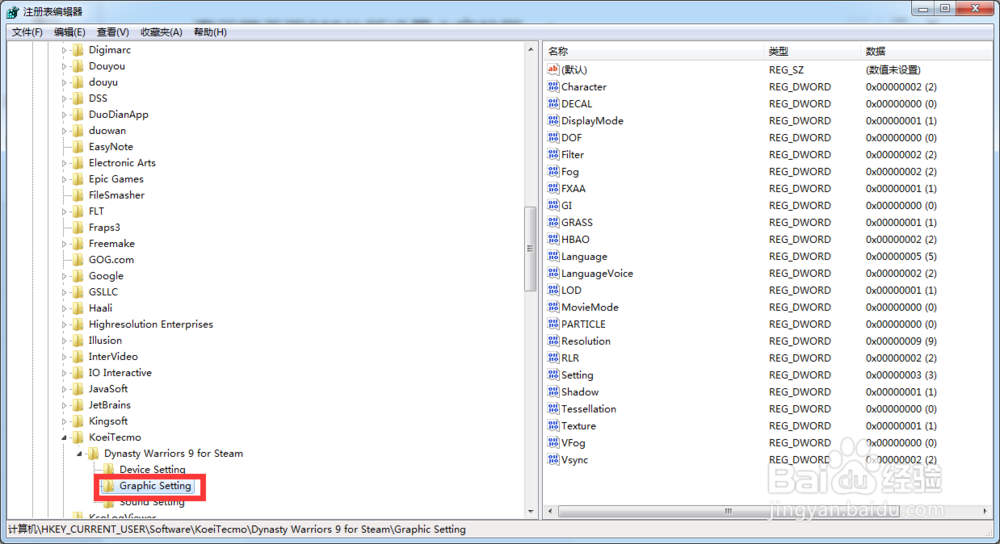Click the DWORD icon beside DOF value
The height and width of the screenshot is (544, 1000).
[x=553, y=137]
